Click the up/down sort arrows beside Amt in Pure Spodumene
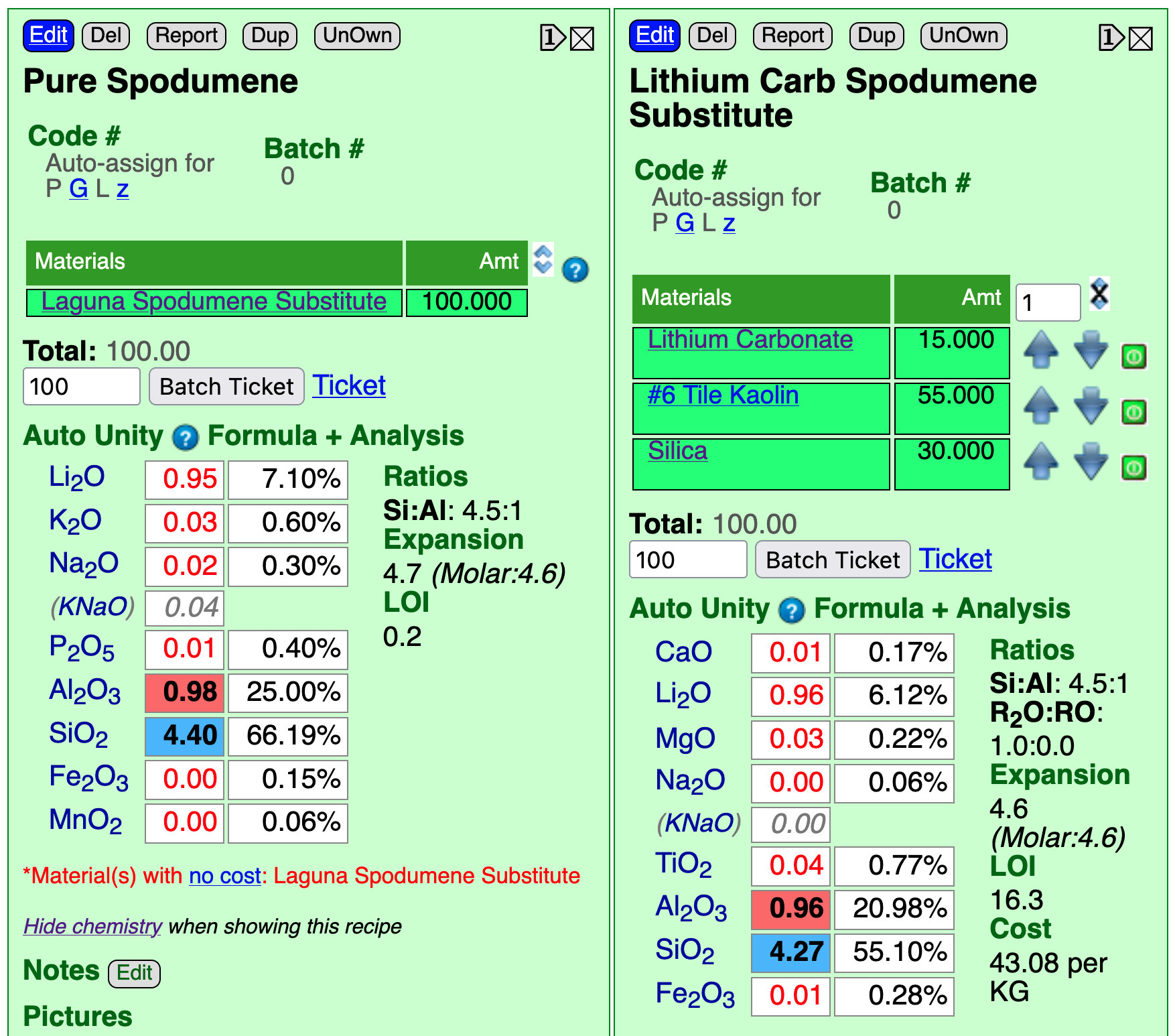 543,259
